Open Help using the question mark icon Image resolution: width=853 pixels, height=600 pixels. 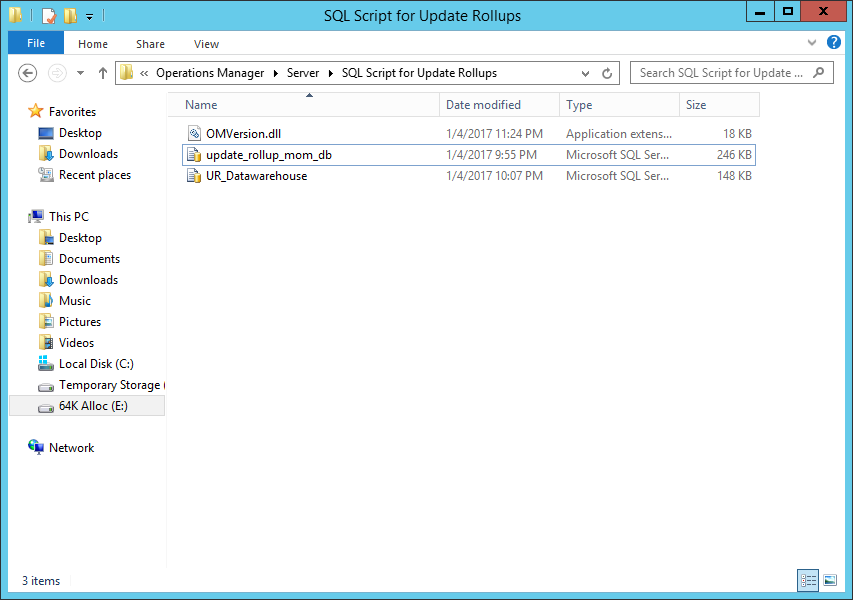pos(833,43)
